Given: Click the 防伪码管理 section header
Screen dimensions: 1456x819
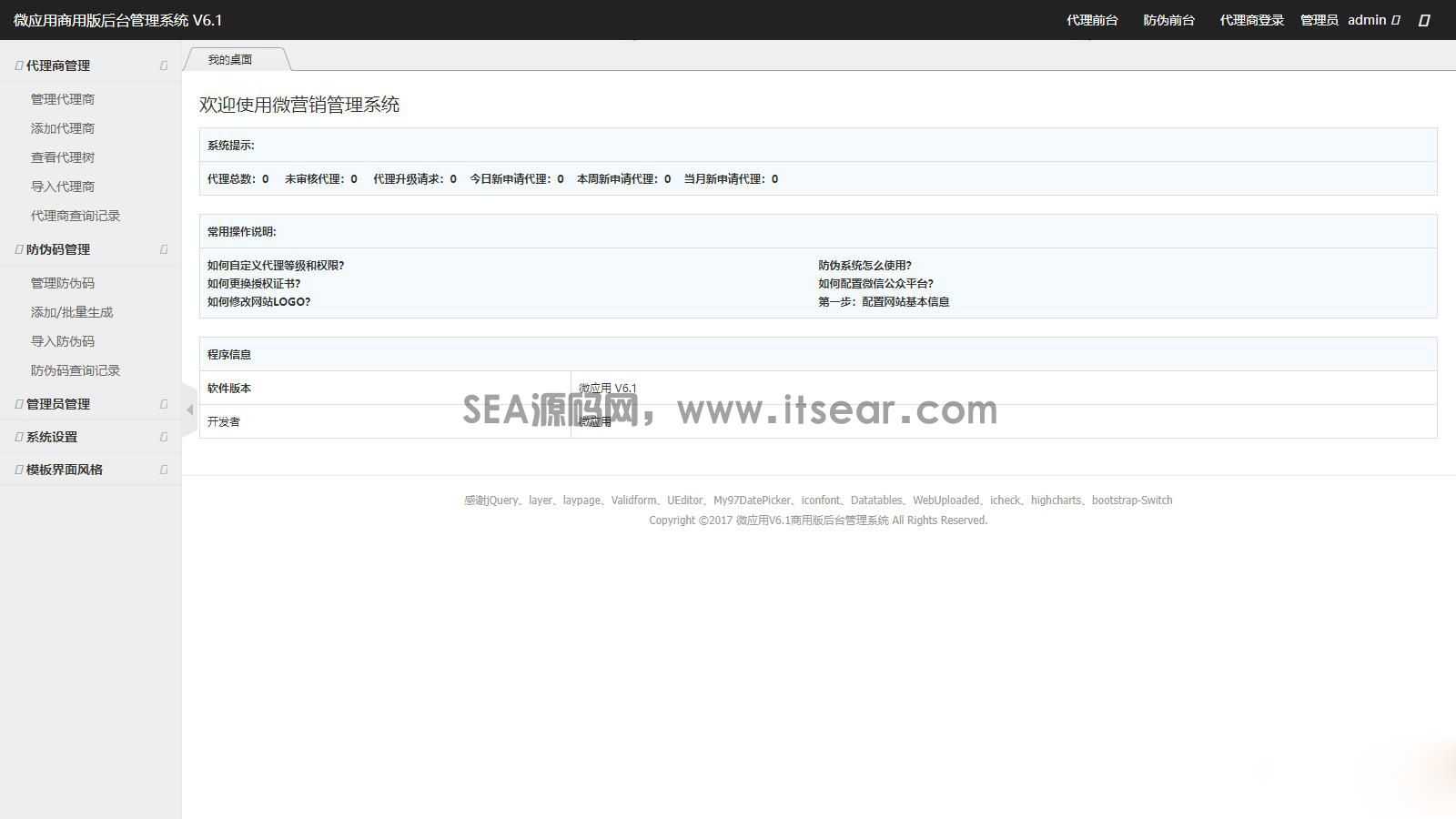Looking at the screenshot, I should 91,249.
